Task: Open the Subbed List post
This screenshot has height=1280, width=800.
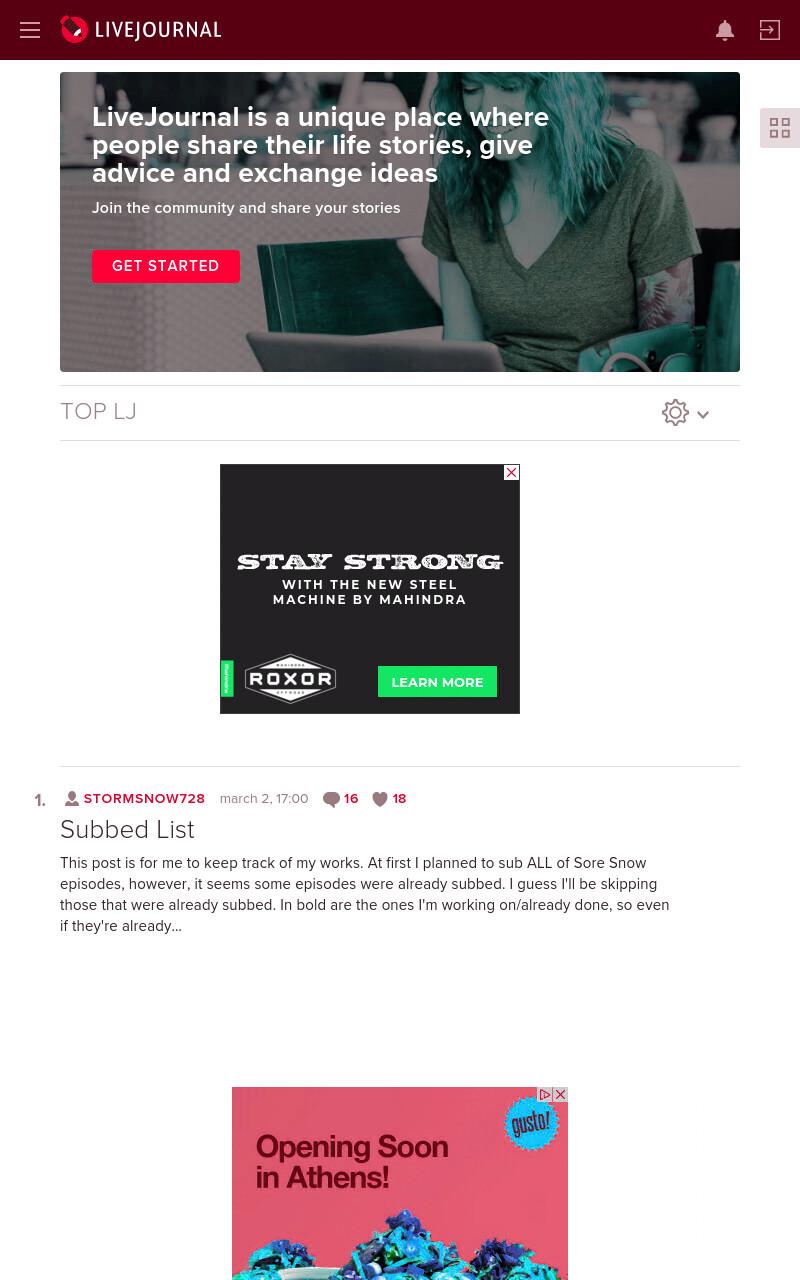Action: click(x=127, y=830)
